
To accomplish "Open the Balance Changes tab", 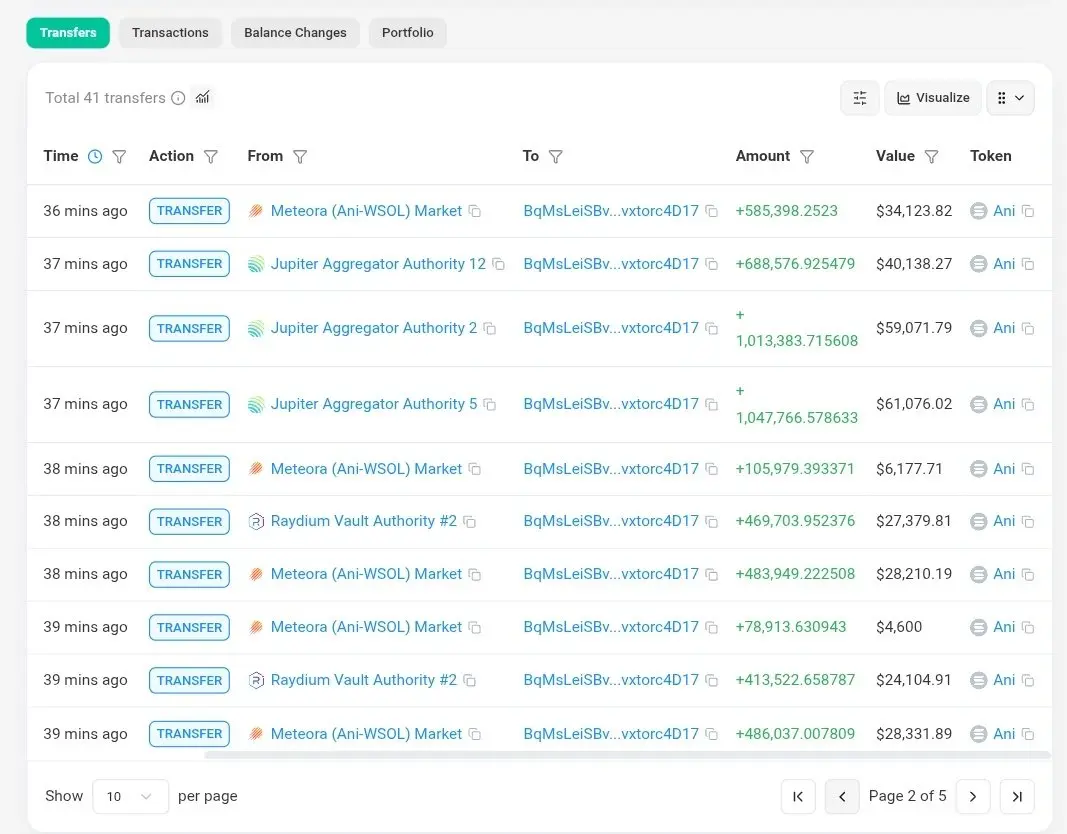I will tap(295, 33).
